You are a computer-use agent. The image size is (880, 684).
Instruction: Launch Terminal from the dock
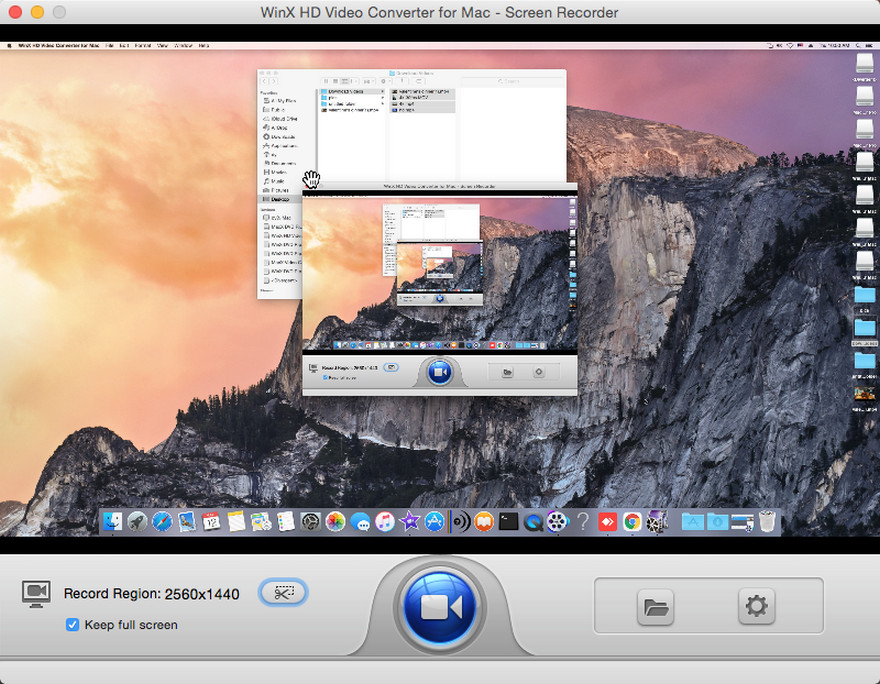pyautogui.click(x=509, y=521)
